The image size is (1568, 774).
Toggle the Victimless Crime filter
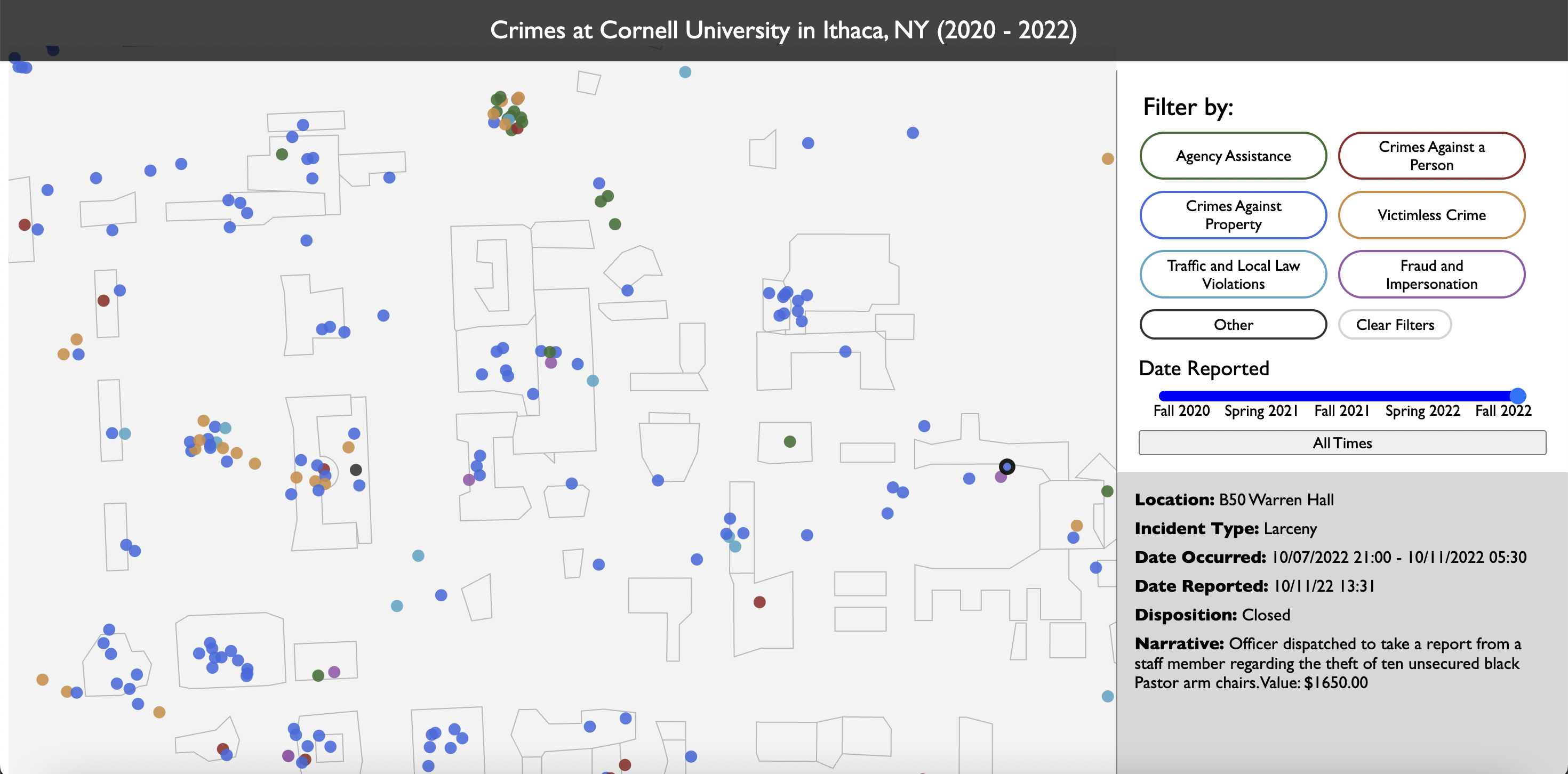[1431, 215]
